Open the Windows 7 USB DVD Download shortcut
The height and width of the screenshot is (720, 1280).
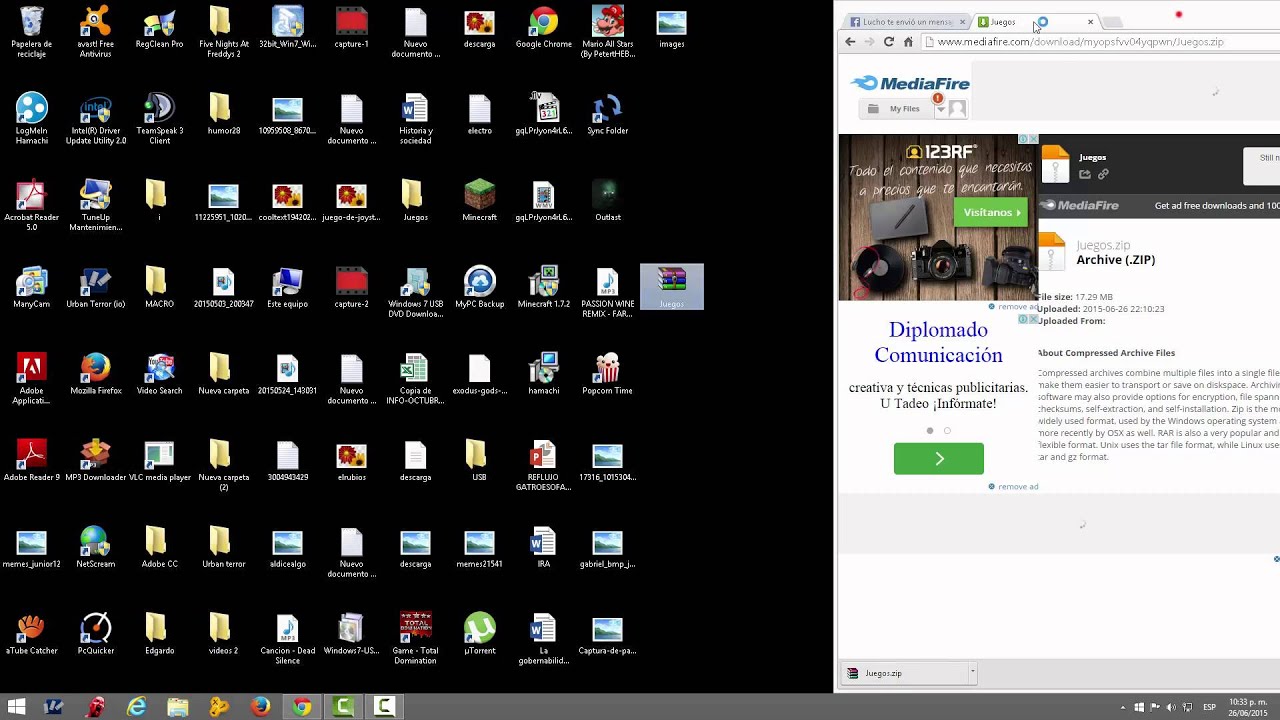(x=415, y=292)
